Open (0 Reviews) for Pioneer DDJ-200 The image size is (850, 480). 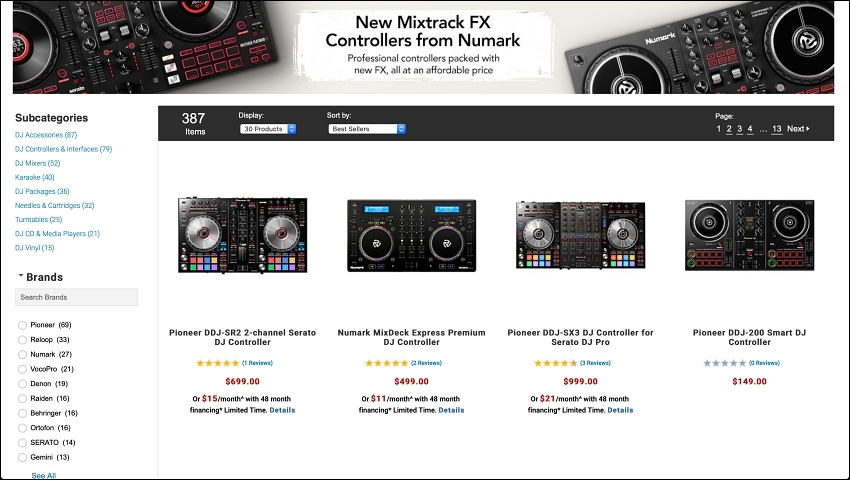(x=764, y=363)
